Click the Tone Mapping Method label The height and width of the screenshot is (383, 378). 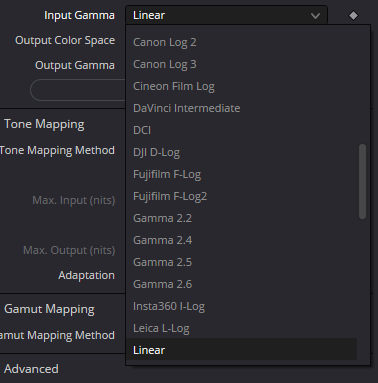(57, 150)
